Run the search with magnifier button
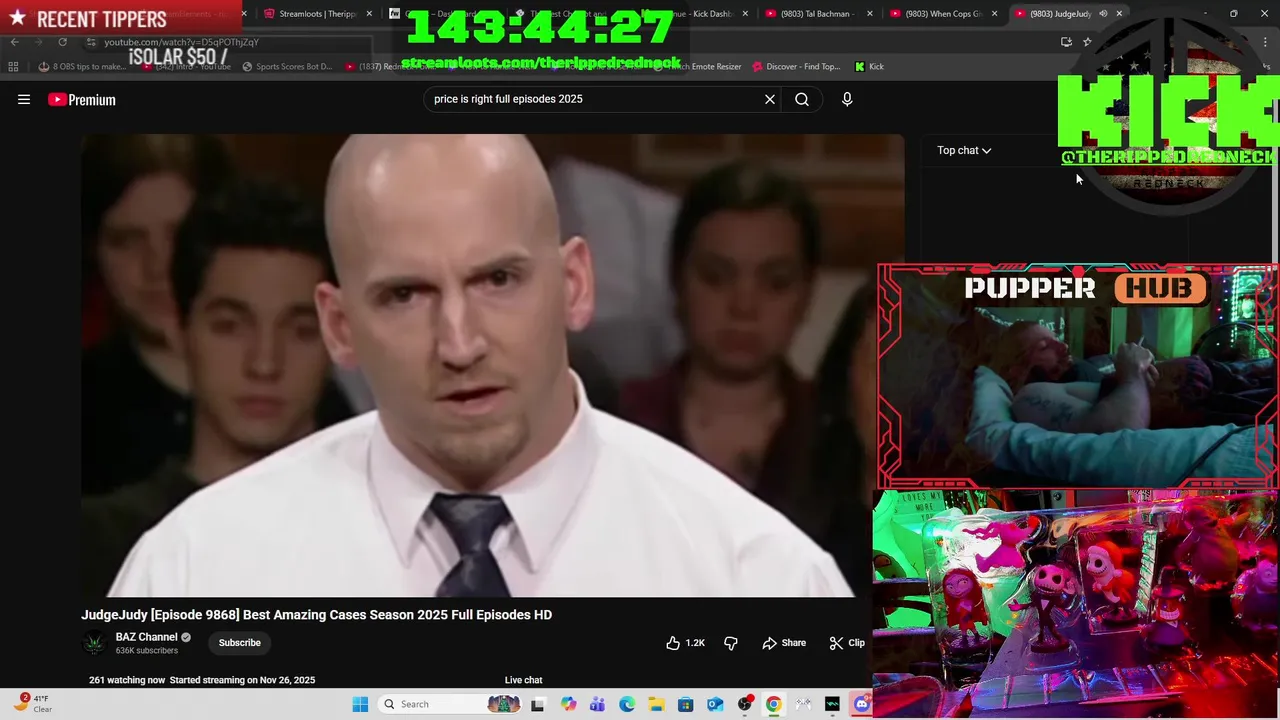The height and width of the screenshot is (720, 1280). [x=802, y=99]
